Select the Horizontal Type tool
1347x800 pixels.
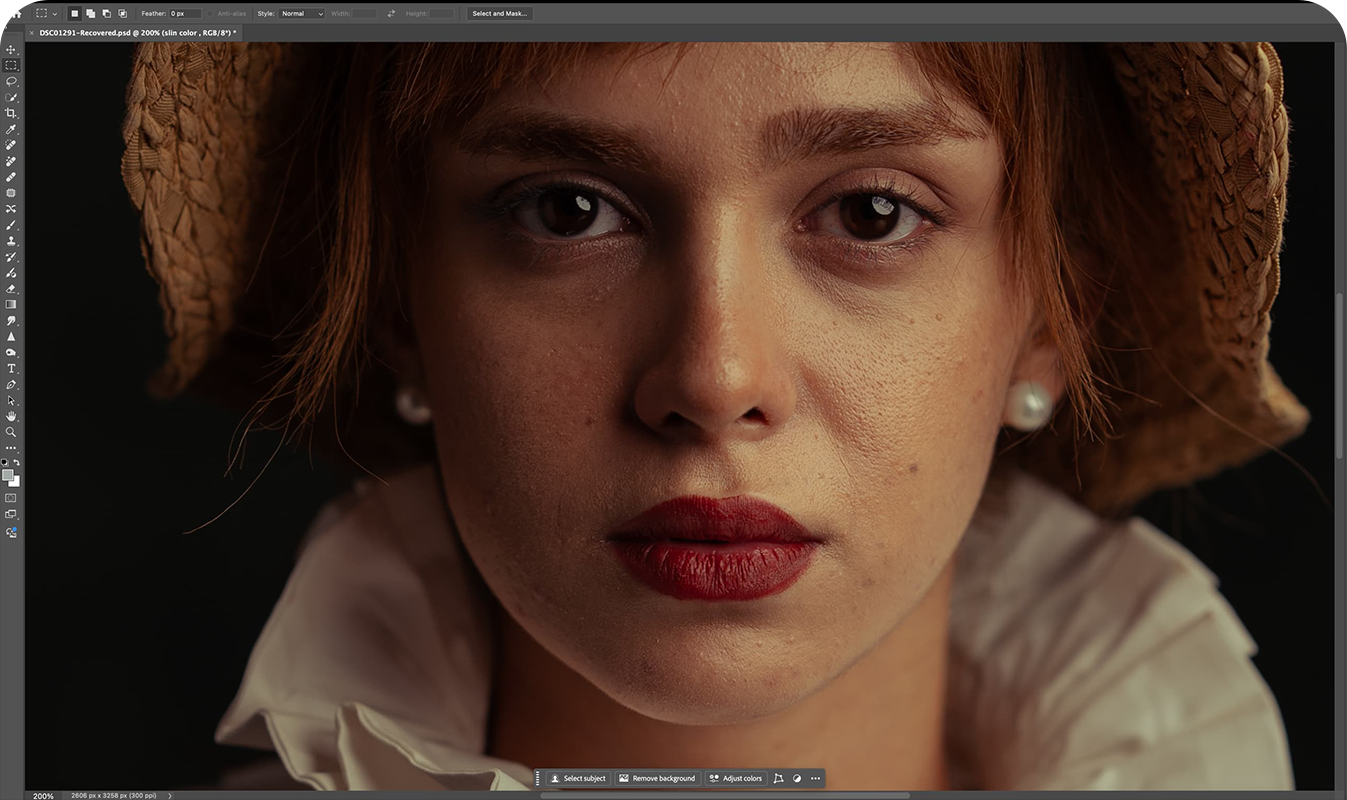point(11,368)
